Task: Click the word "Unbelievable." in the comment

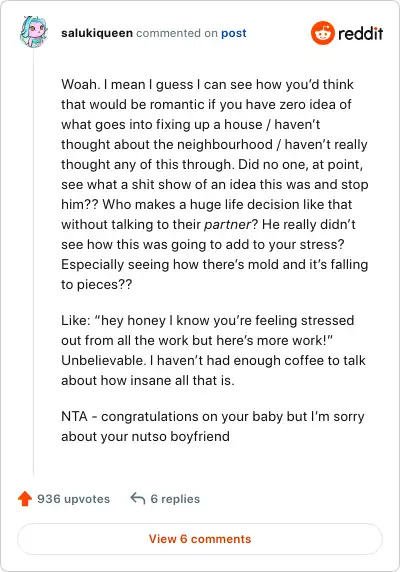Action: pos(104,360)
